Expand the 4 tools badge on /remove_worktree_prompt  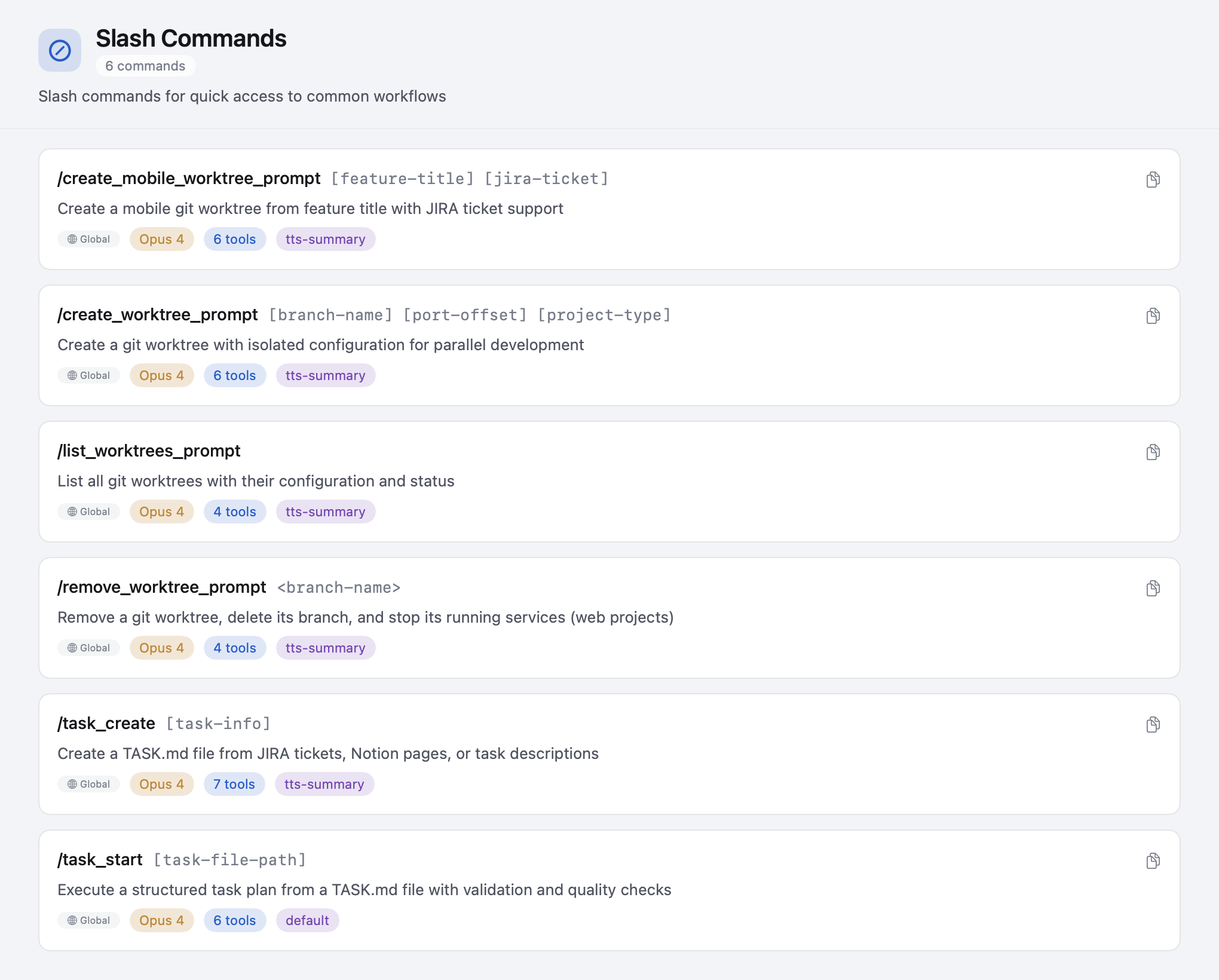(x=235, y=648)
